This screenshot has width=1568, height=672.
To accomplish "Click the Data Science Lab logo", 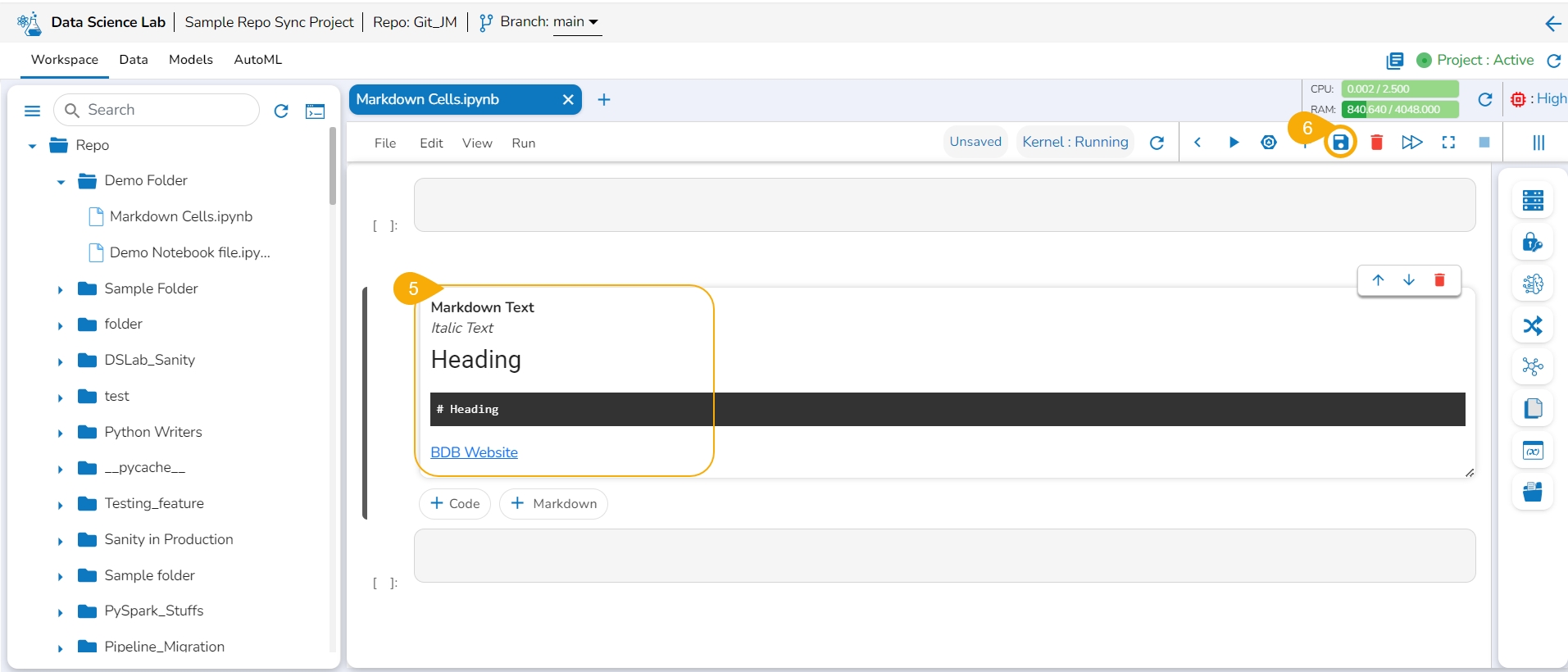I will (x=30, y=23).
